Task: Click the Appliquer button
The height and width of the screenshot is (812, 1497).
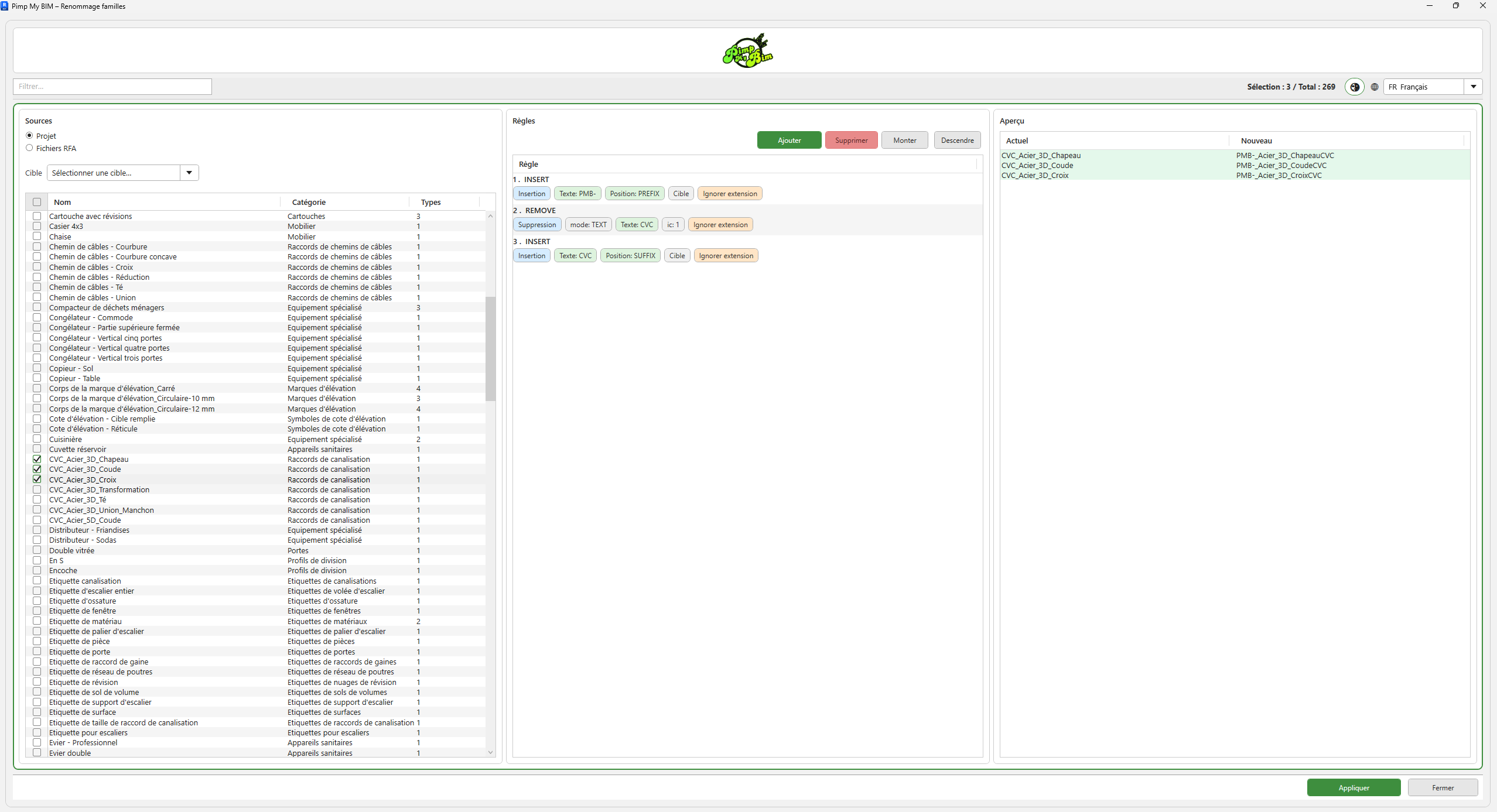Action: click(1354, 787)
